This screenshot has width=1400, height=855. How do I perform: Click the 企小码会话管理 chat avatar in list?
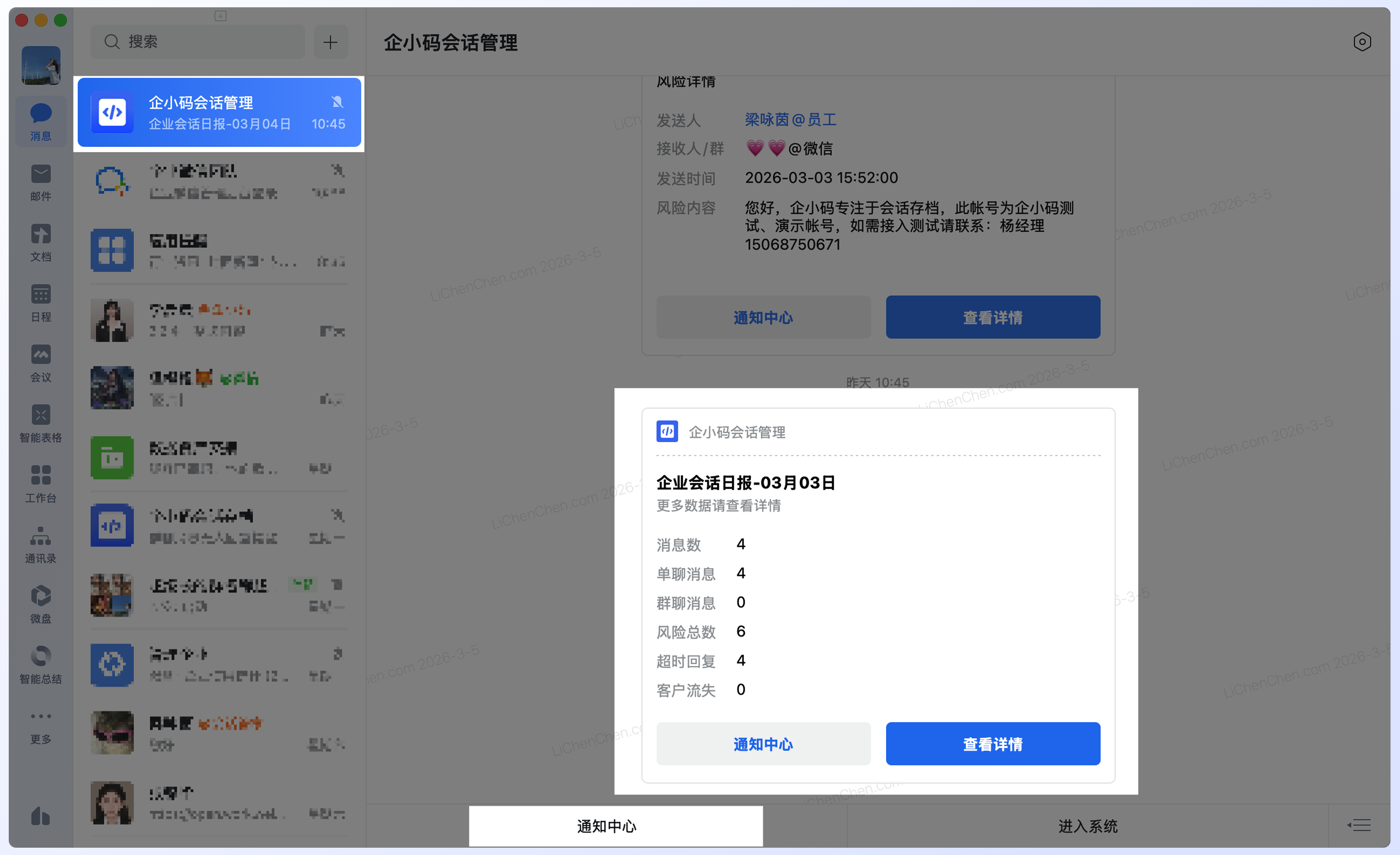(x=112, y=113)
